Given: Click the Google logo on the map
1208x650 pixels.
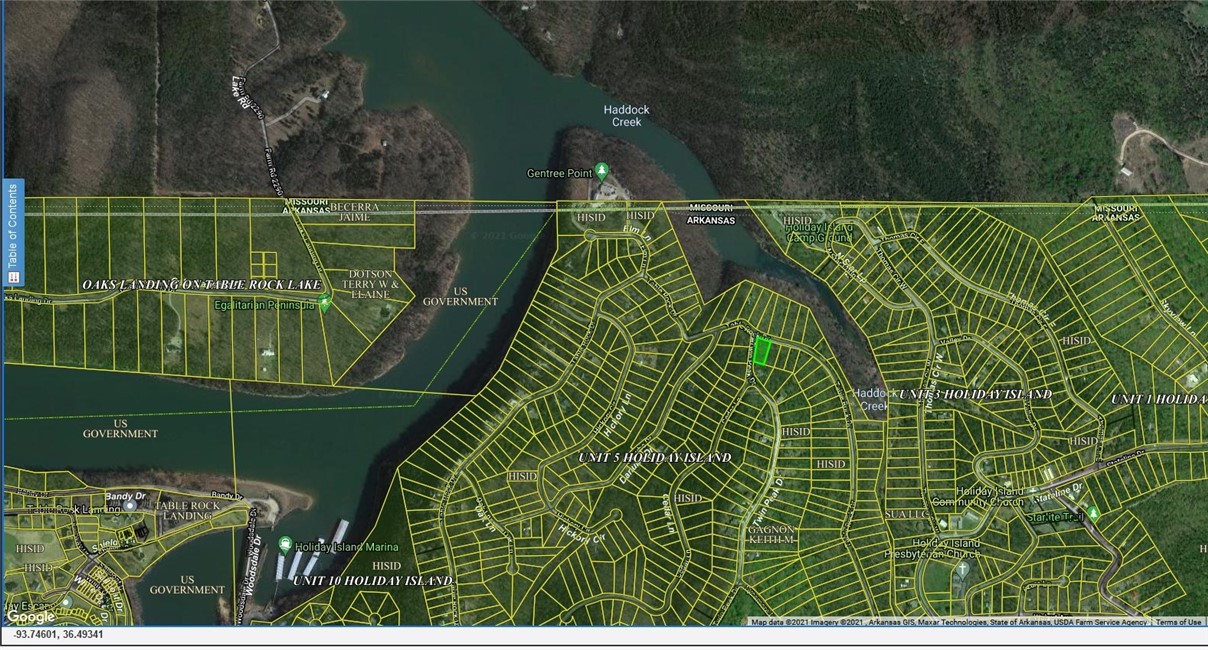Looking at the screenshot, I should click(x=30, y=616).
